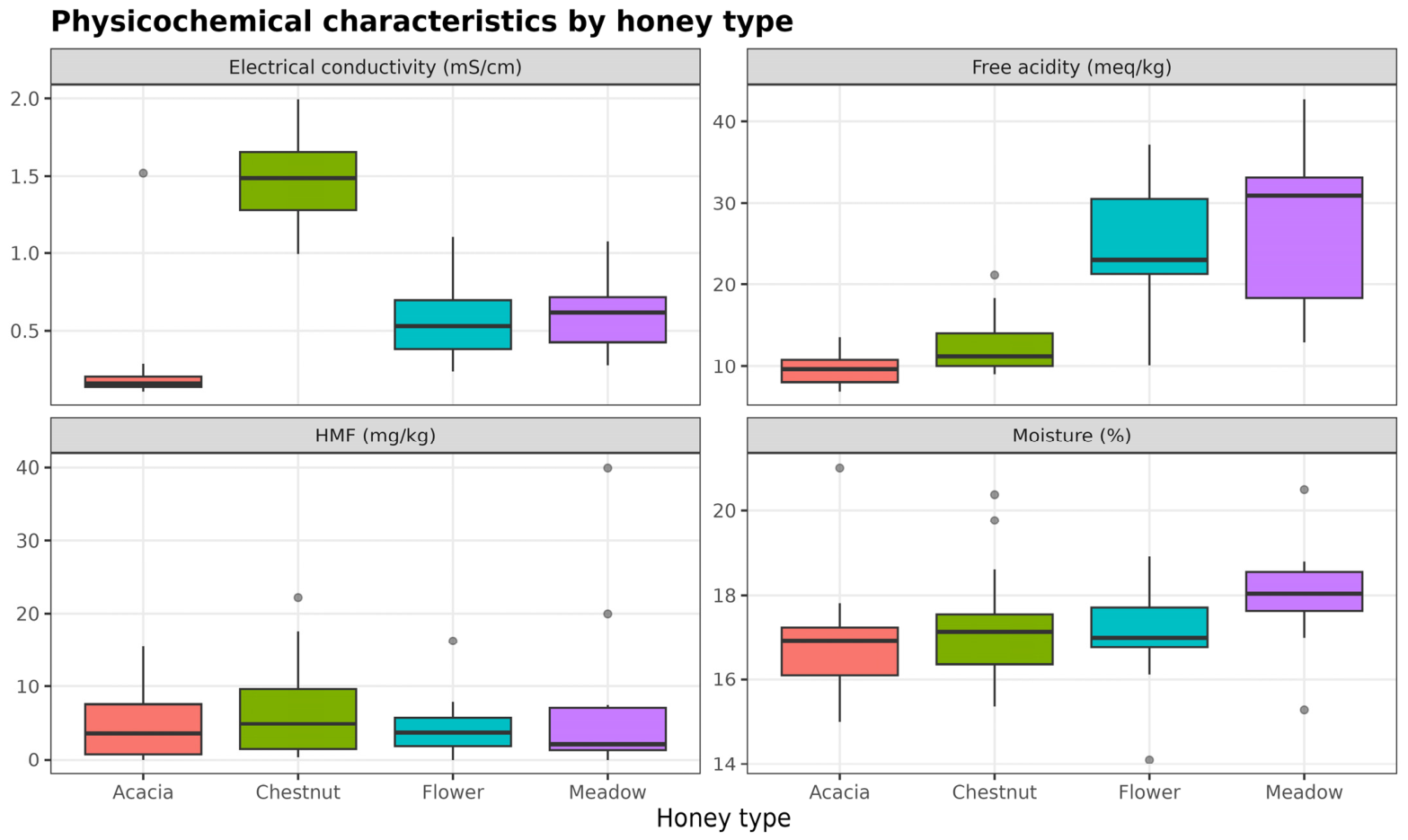Viewport: 1408px width, 840px height.
Task: Click the Flower label under Moisture panel
Action: click(1149, 792)
